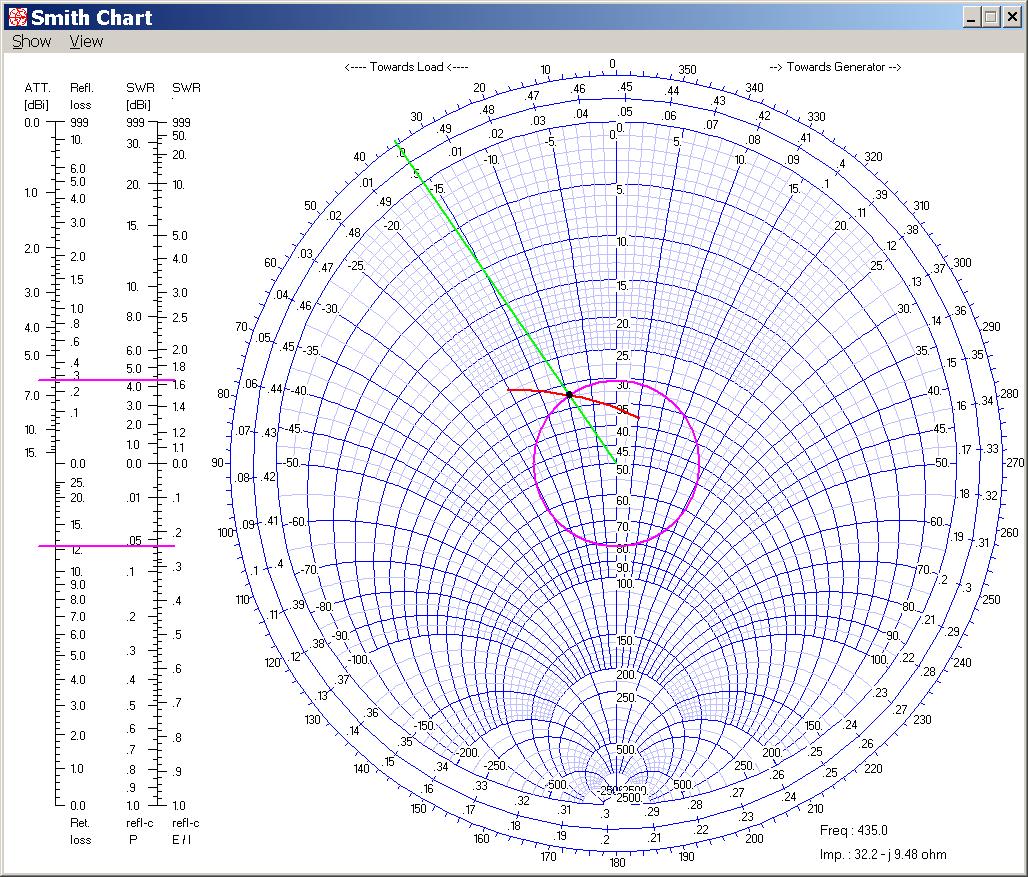1028x877 pixels.
Task: Click the "Towards Load" direction label
Action: [x=406, y=67]
